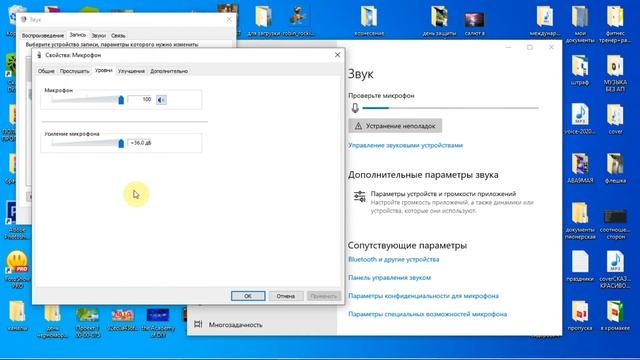Screen dimensions: 640x360
Task: Select the соотноше... сторон desktop icon
Action: [x=615, y=224]
